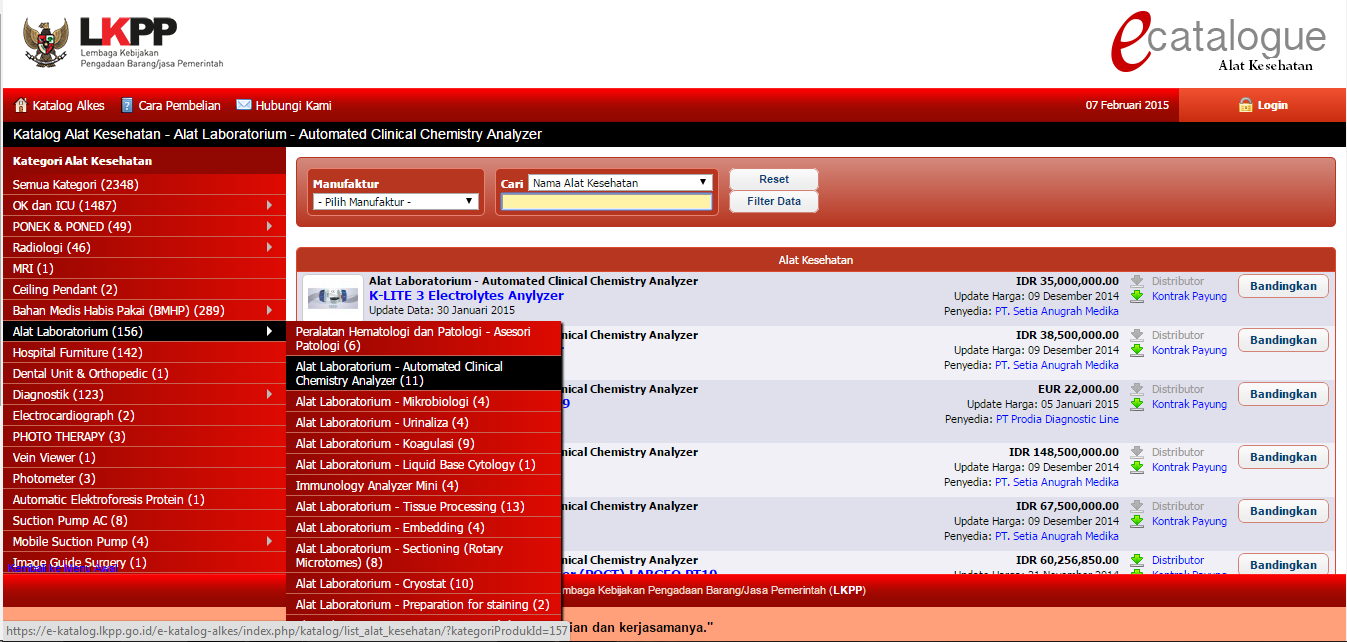Click green Kontrak Payung arrow for IDR 38,500,000 item
This screenshot has height=642, width=1347.
tap(1137, 350)
